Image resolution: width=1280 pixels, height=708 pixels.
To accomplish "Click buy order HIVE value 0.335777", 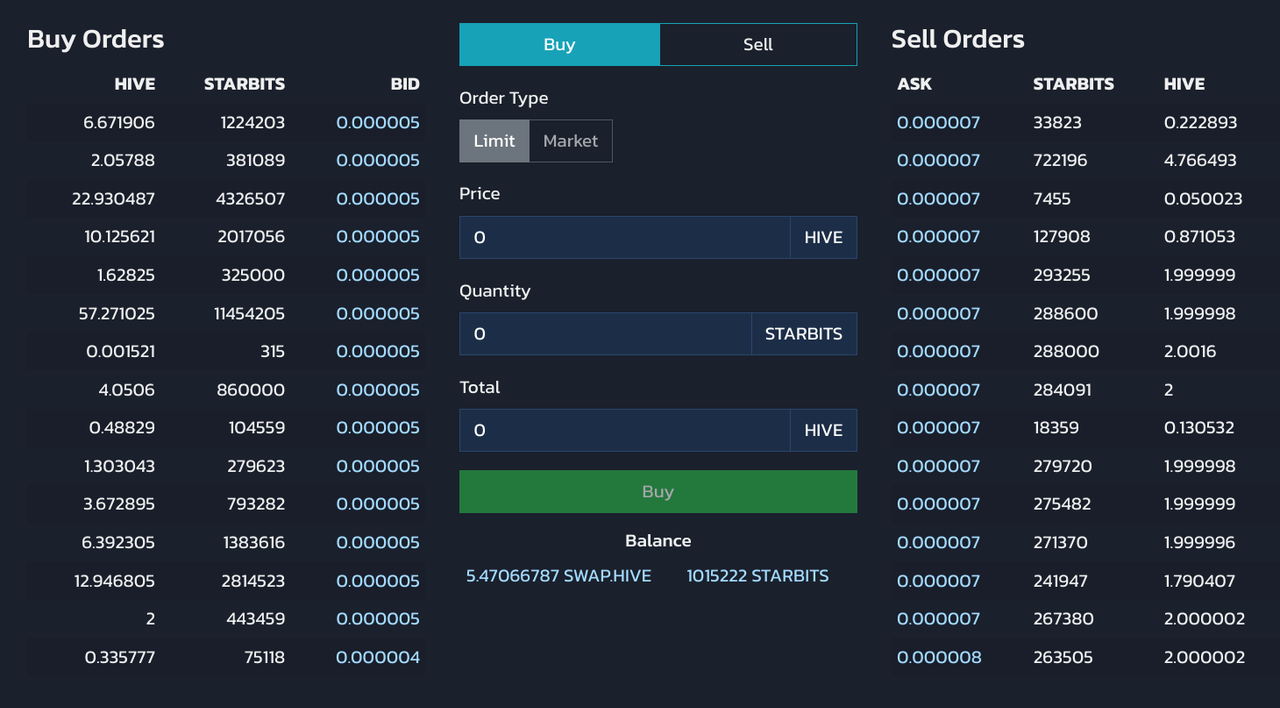I will click(120, 658).
